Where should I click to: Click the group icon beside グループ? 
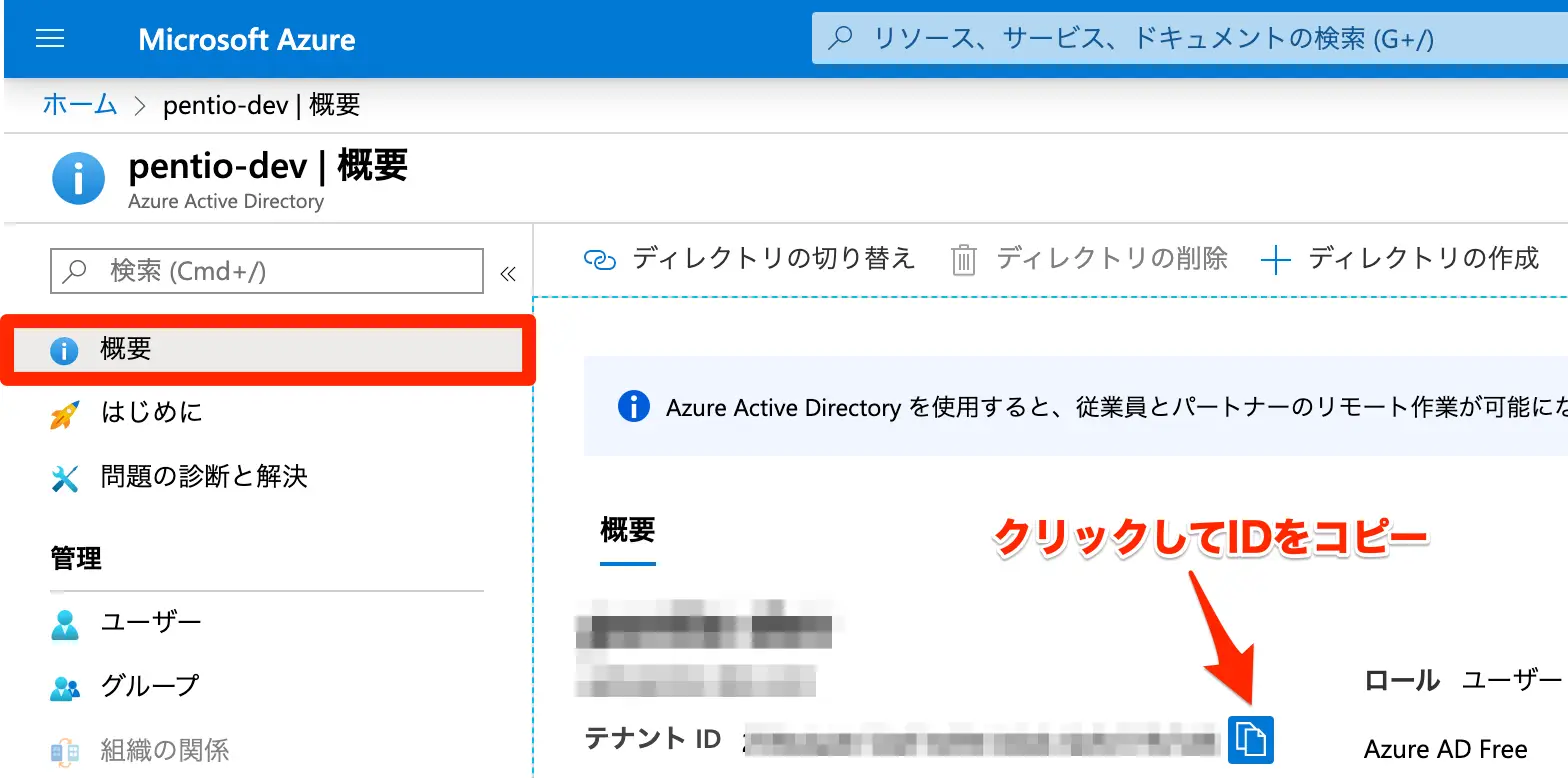(65, 687)
